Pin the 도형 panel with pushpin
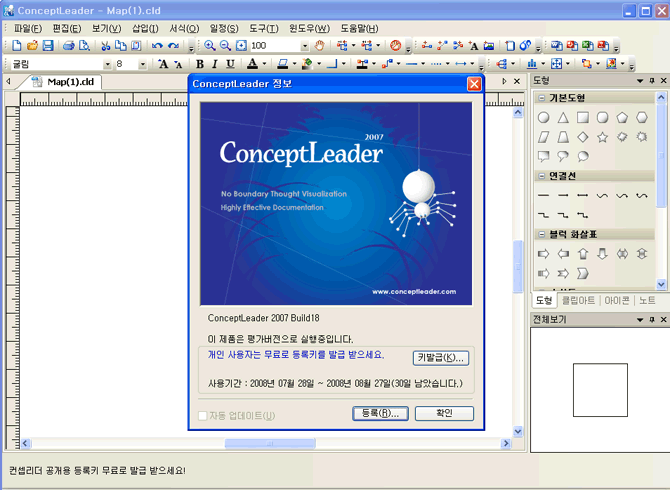Image resolution: width=670 pixels, height=490 pixels. point(652,80)
